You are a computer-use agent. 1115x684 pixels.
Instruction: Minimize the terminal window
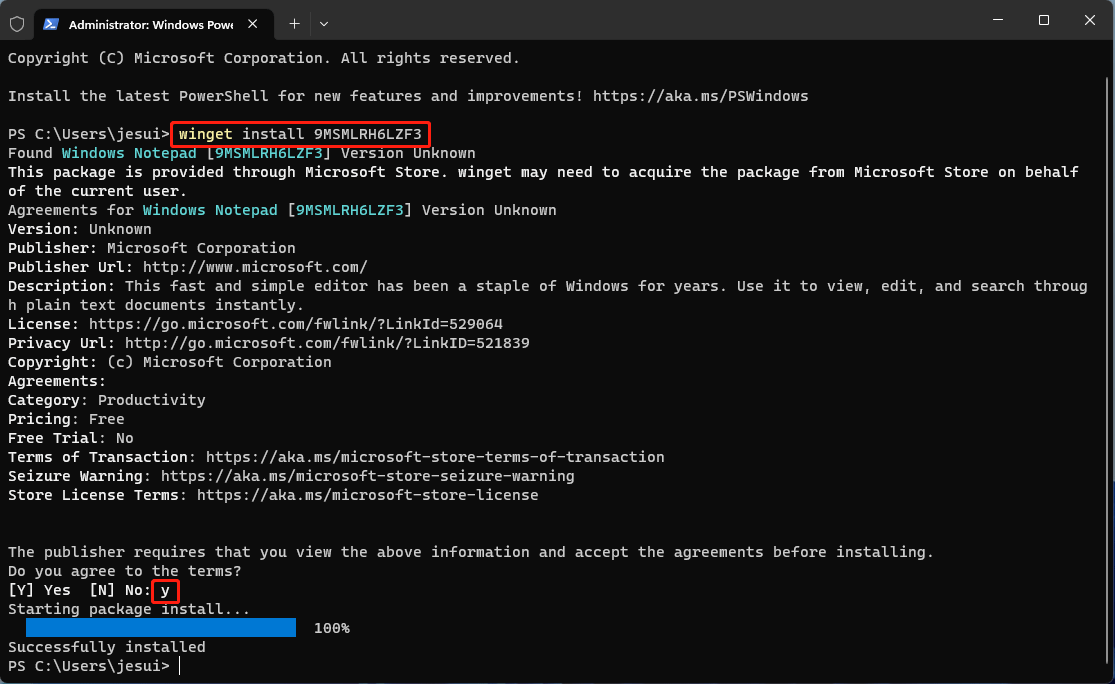click(x=998, y=20)
